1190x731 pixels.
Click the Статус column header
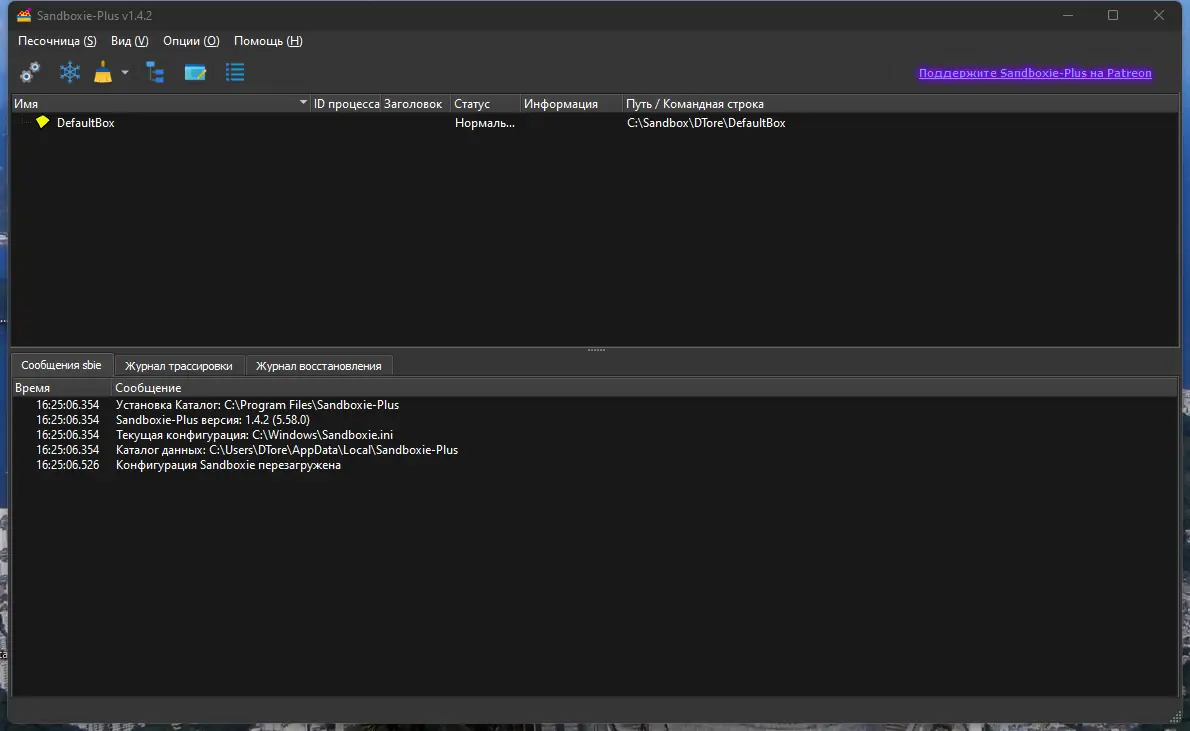pos(485,103)
